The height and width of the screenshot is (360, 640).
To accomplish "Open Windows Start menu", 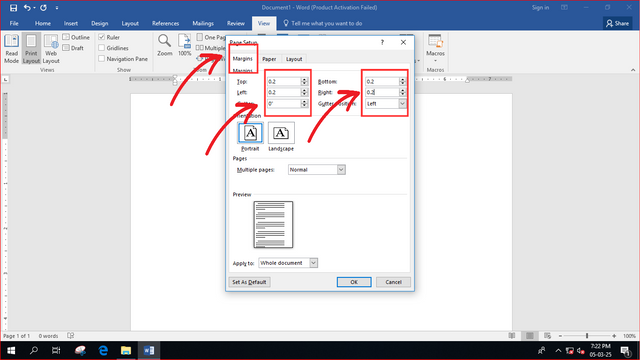I will [x=11, y=350].
